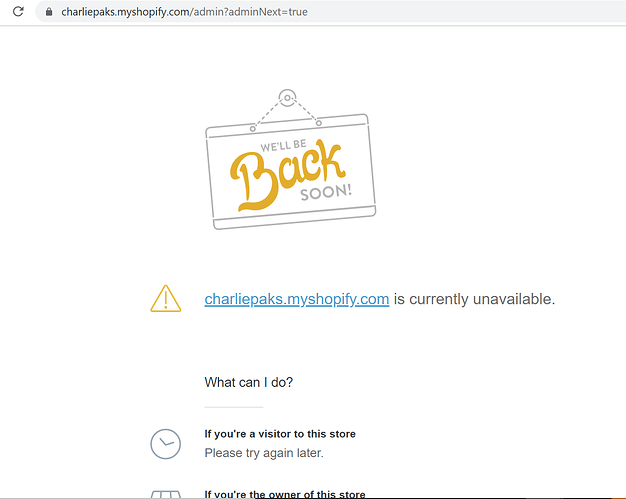Open the charliepaks.myshopify.com link
Viewport: 626px width, 499px height.
297,299
